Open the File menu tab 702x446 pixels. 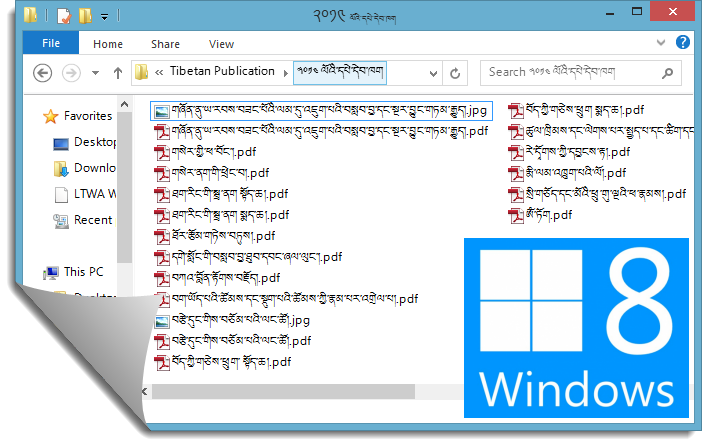51,43
